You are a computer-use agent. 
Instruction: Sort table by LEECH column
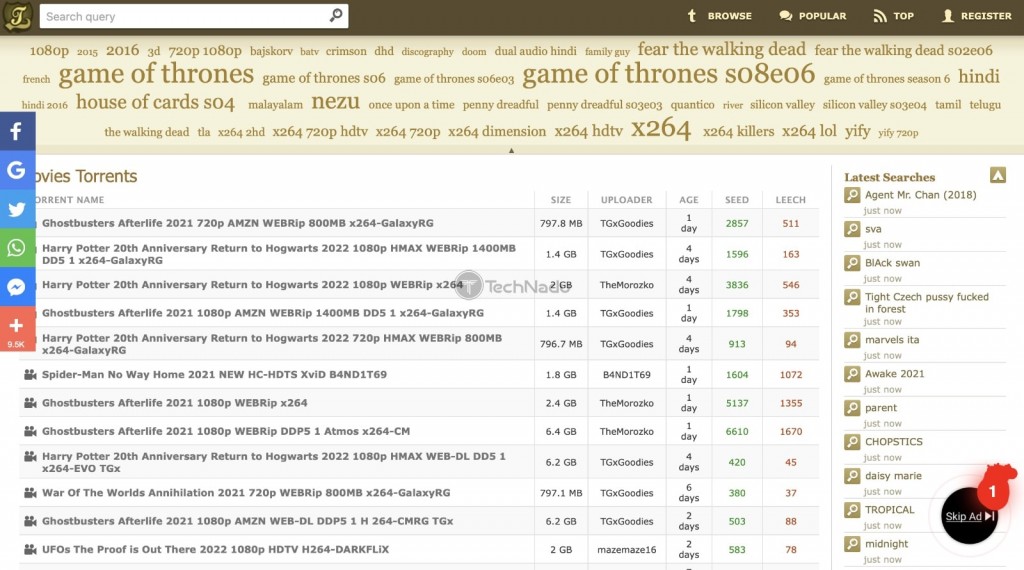coord(790,200)
